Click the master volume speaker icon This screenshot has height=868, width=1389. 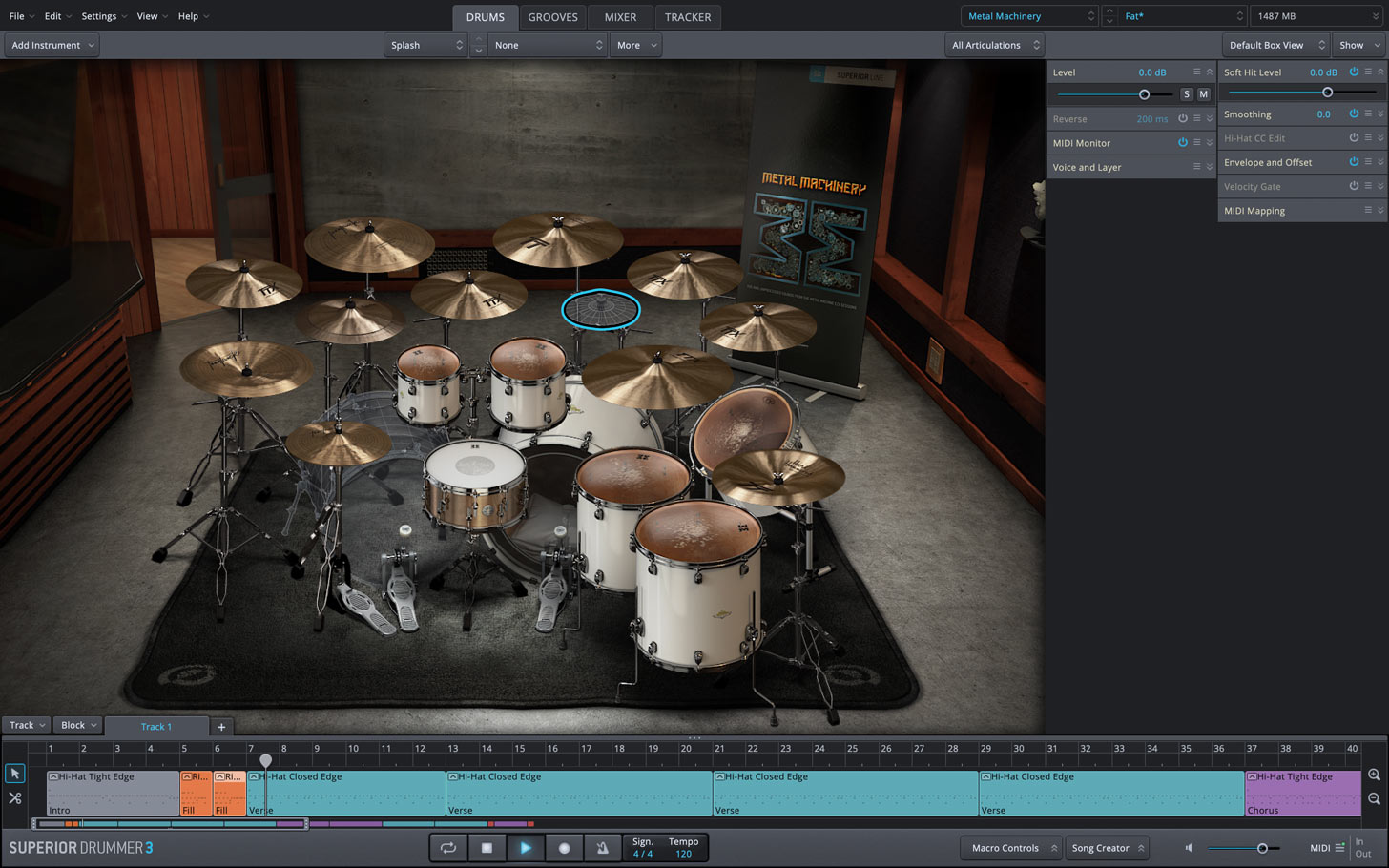tap(1189, 848)
